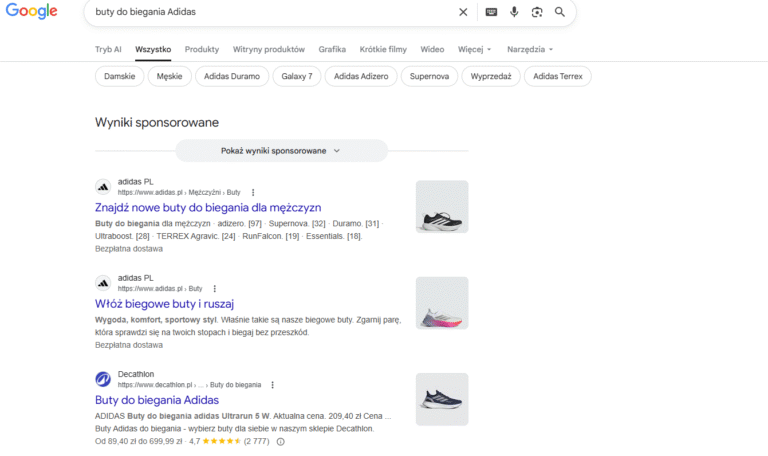Open three-dot menu for Decathlon result
The width and height of the screenshot is (768, 456).
tap(273, 384)
